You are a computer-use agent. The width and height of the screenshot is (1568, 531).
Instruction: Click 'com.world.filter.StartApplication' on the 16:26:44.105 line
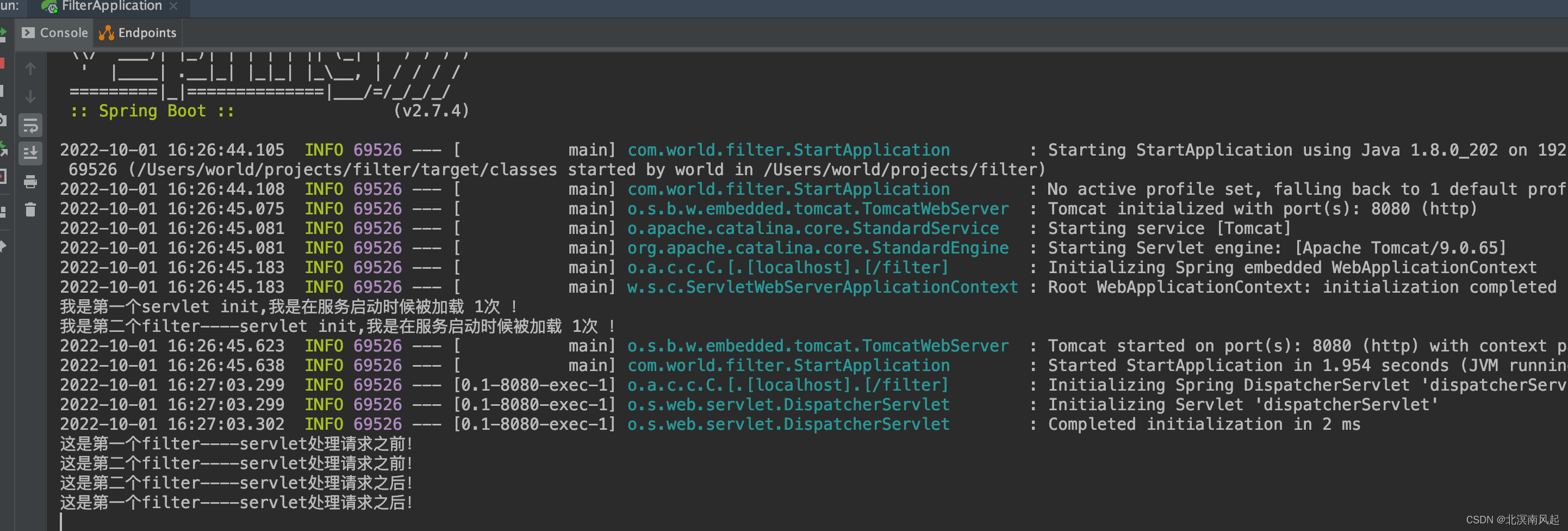pos(788,150)
